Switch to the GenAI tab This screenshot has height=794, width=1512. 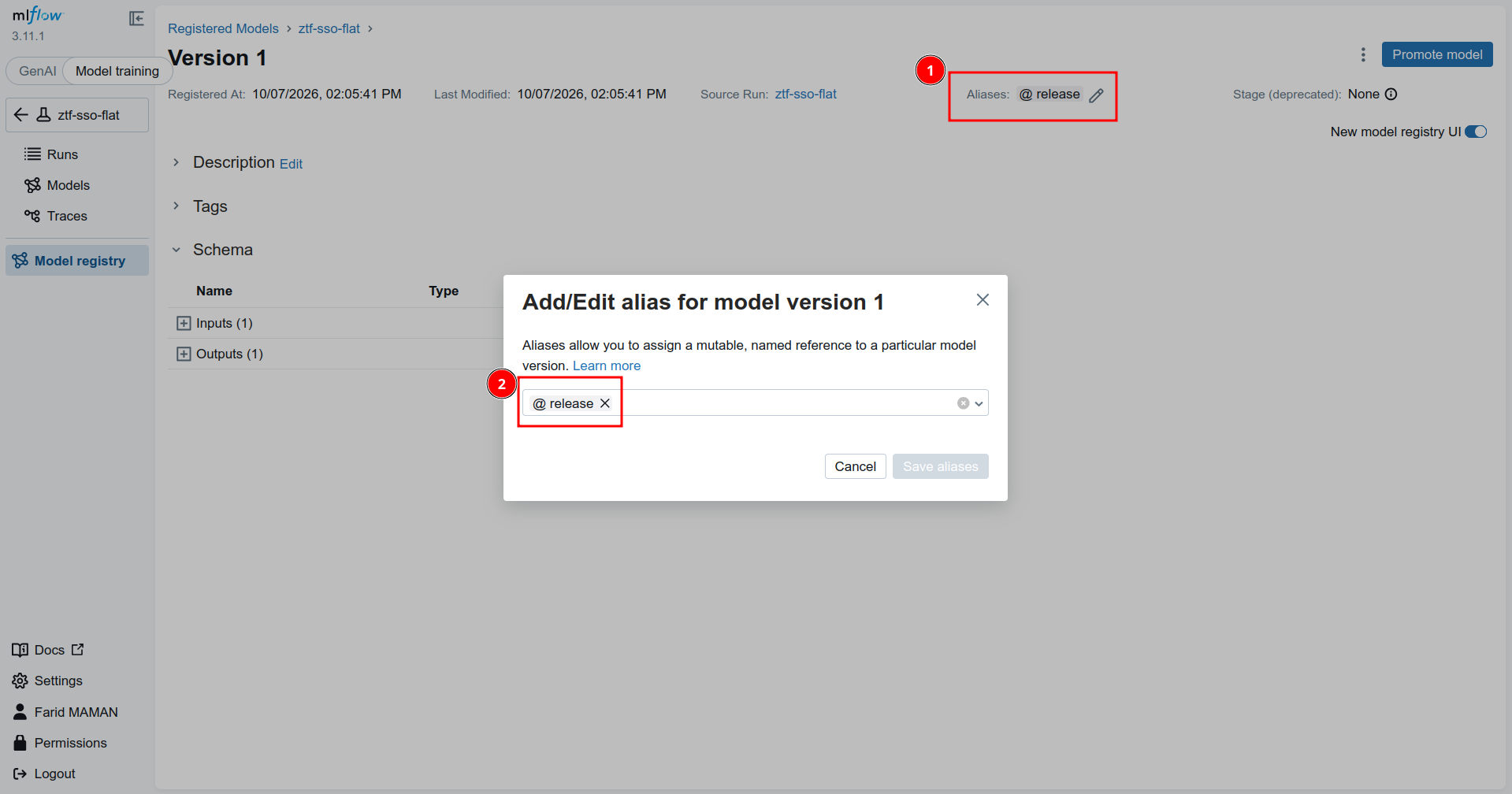[x=37, y=71]
